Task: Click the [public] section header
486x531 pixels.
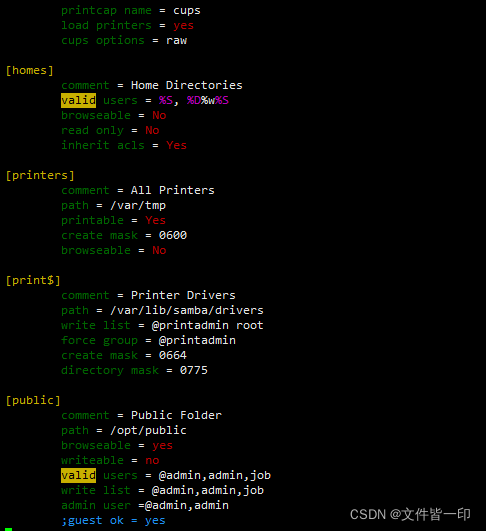Action: coord(33,400)
